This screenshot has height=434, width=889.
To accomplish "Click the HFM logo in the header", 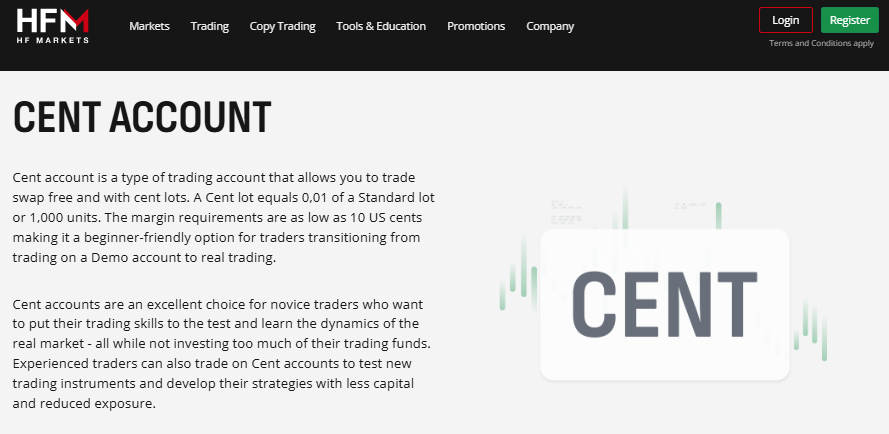I will pos(53,20).
